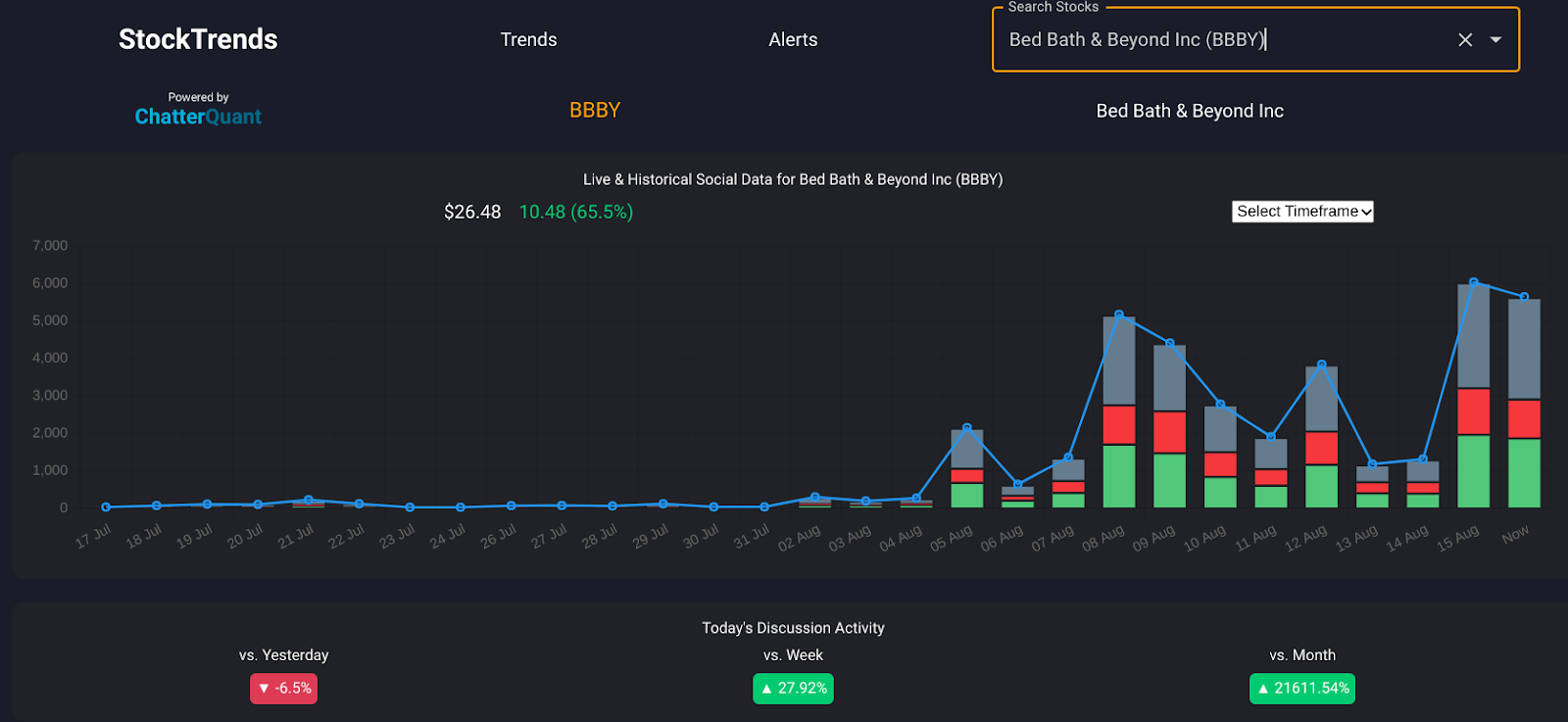Viewport: 1568px width, 722px height.
Task: Select the line data point for 13 Aug
Action: tap(1372, 464)
